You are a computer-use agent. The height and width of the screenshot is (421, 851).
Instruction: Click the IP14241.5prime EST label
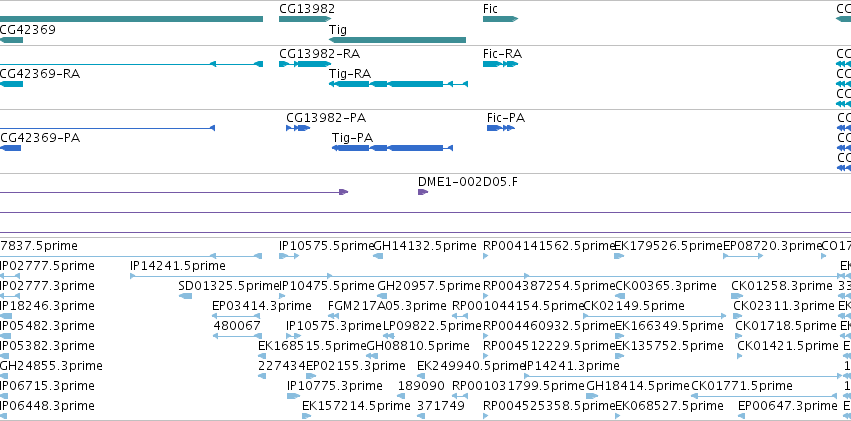pos(178,266)
